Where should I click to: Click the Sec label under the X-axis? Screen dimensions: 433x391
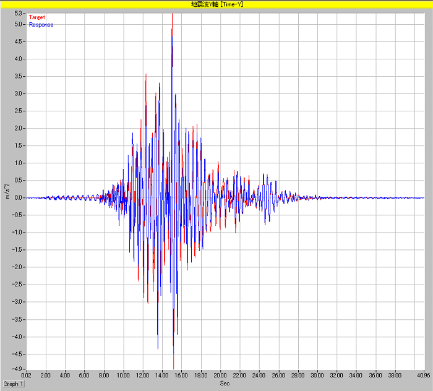coord(225,384)
